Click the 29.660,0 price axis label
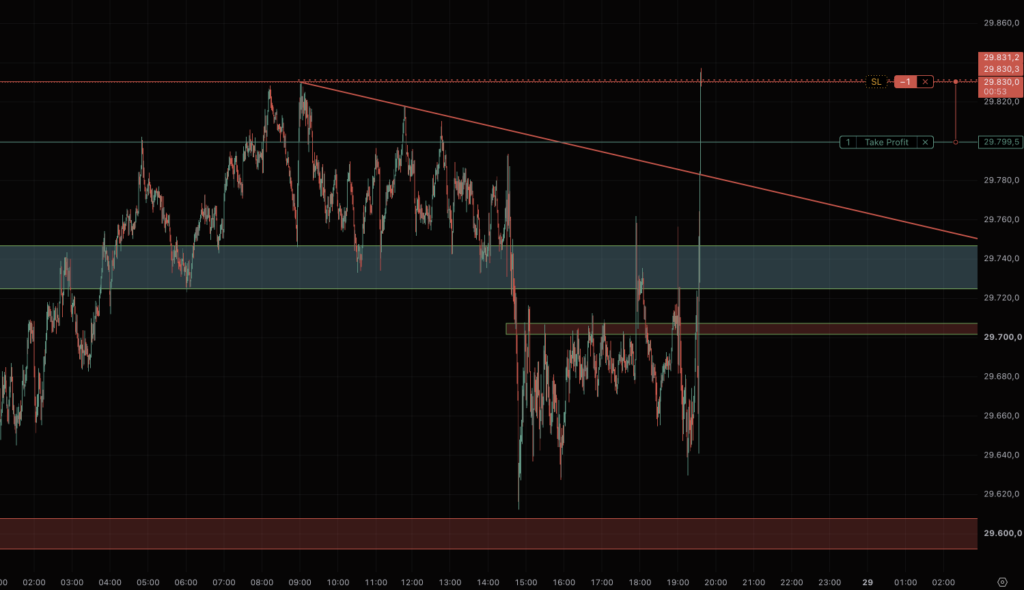Image resolution: width=1024 pixels, height=590 pixels. tap(1001, 416)
